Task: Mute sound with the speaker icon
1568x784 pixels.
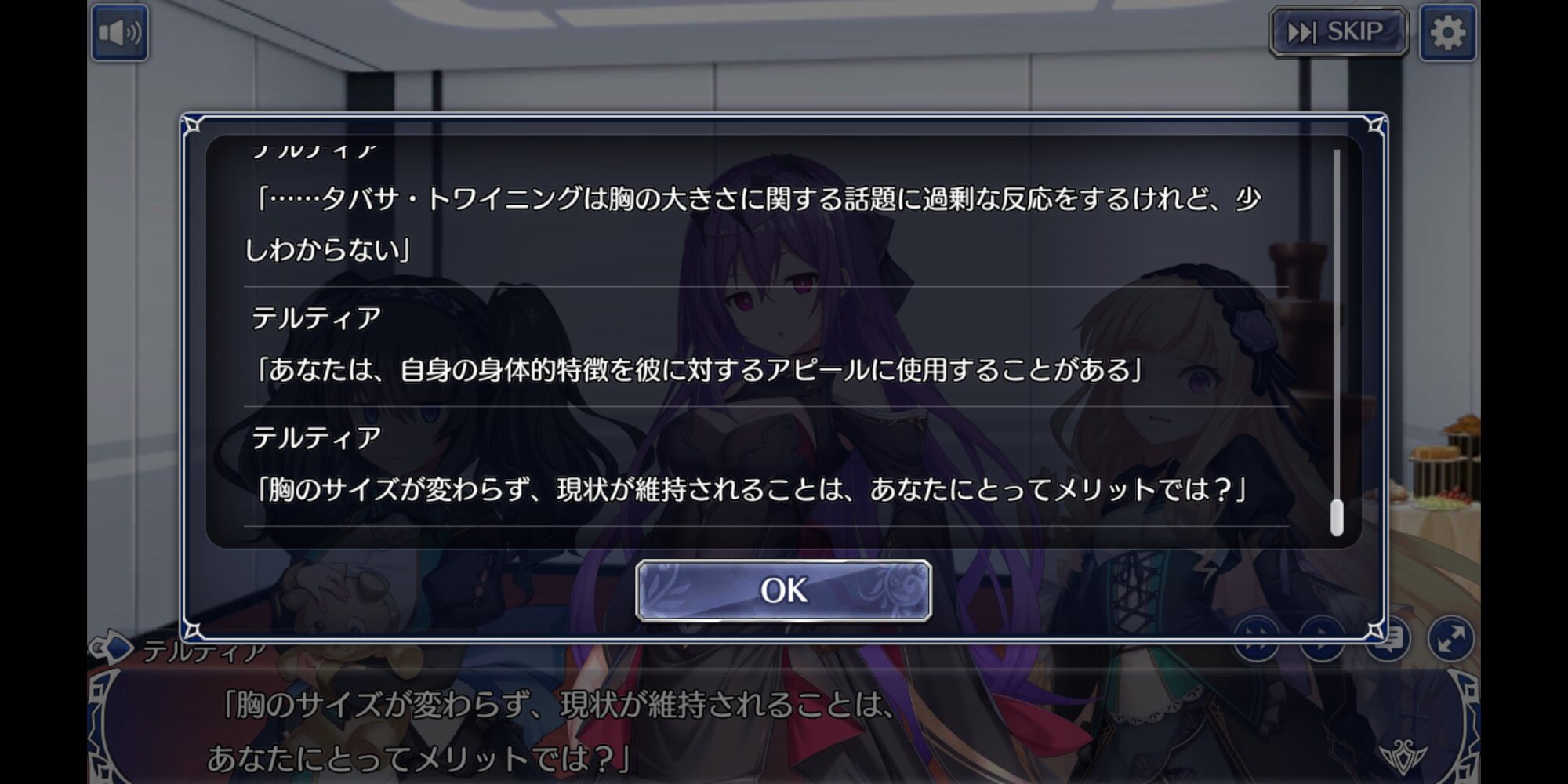Action: pyautogui.click(x=119, y=33)
